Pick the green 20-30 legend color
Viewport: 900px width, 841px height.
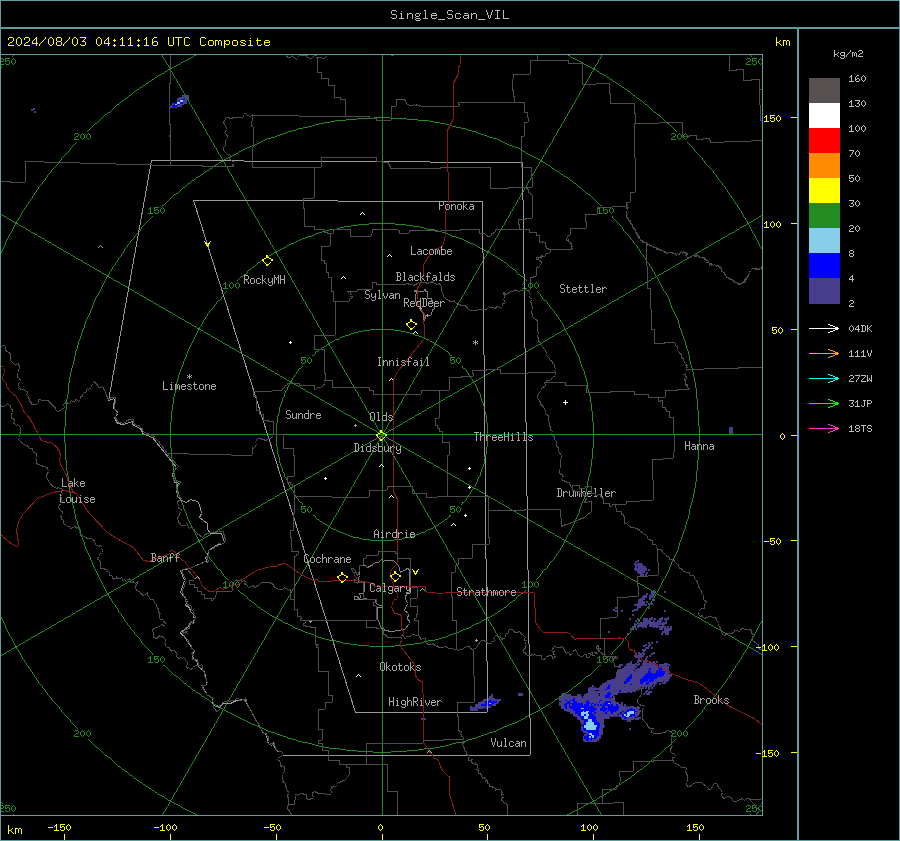coord(824,216)
